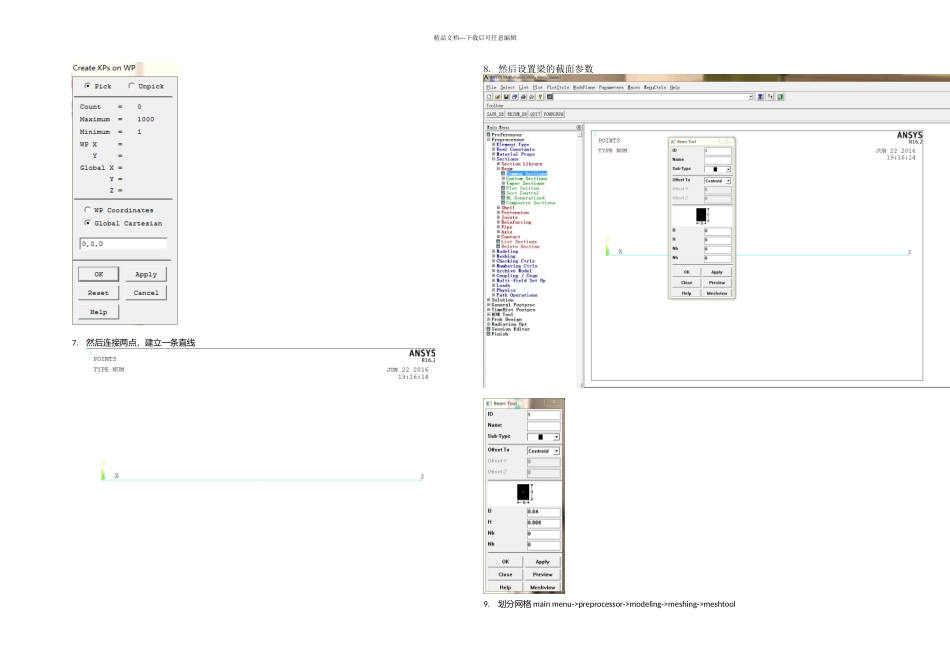Click Apply in Create KPs on WP dialog
The height and width of the screenshot is (672, 950).
click(x=146, y=274)
